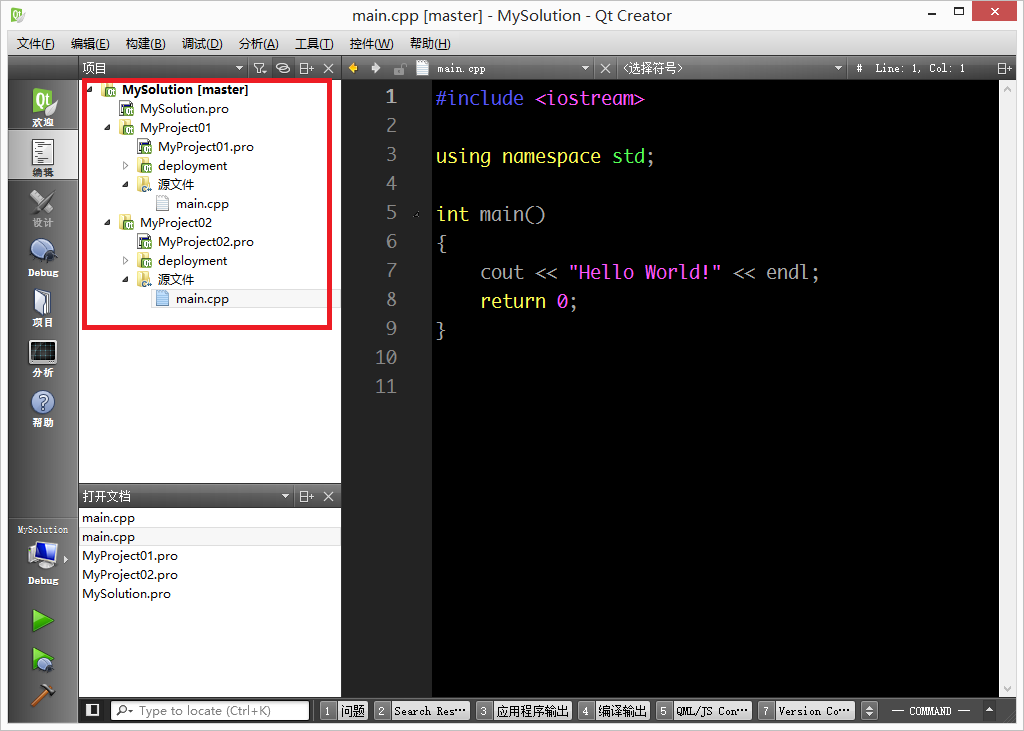Select MySolution.pro in project tree
The height and width of the screenshot is (731, 1024).
(x=184, y=108)
